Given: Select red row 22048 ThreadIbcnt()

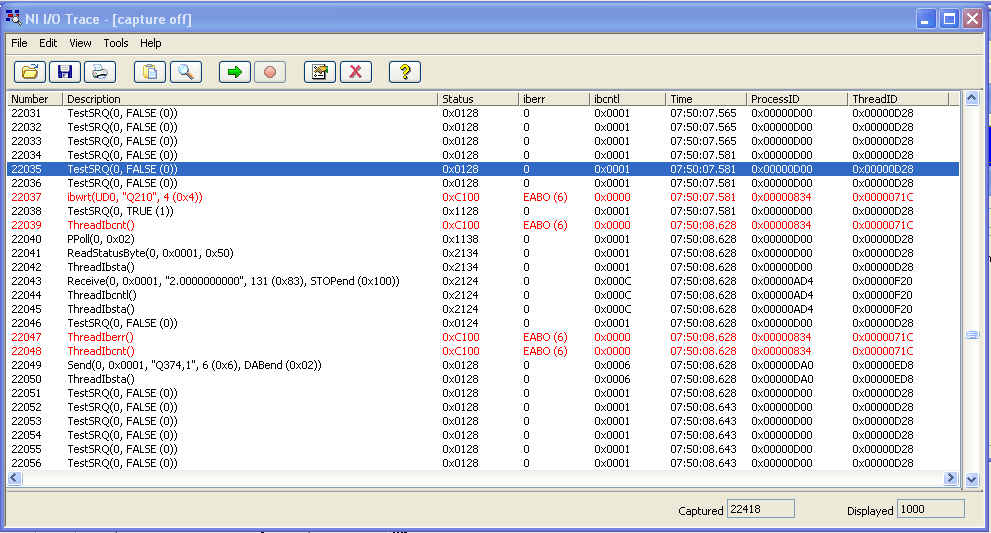Looking at the screenshot, I should 483,351.
